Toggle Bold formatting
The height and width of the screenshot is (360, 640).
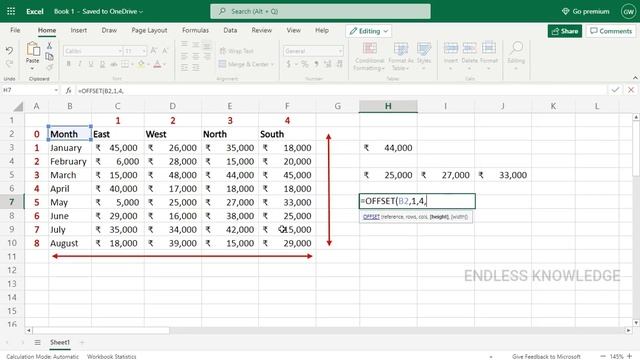point(69,64)
